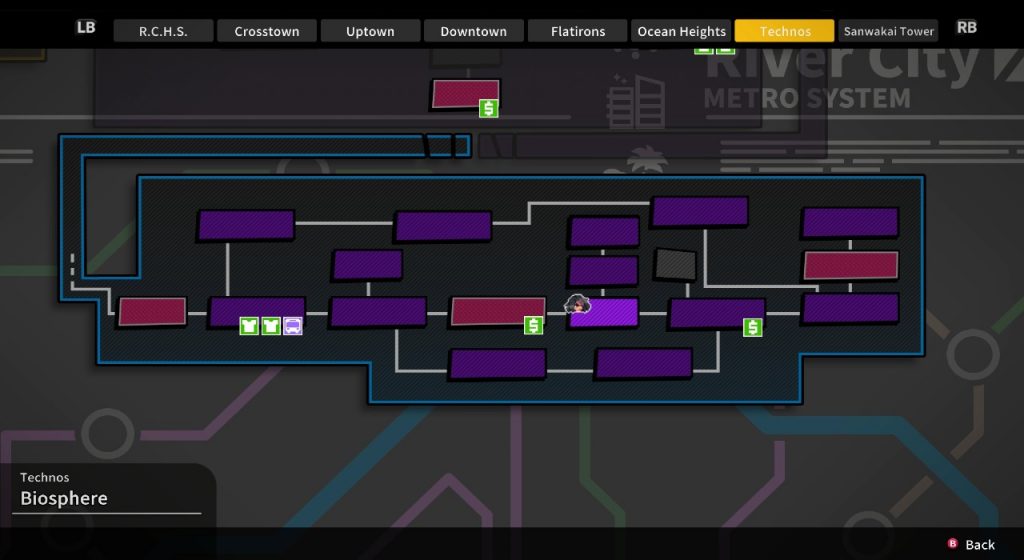Click the player character head marker

pos(577,304)
